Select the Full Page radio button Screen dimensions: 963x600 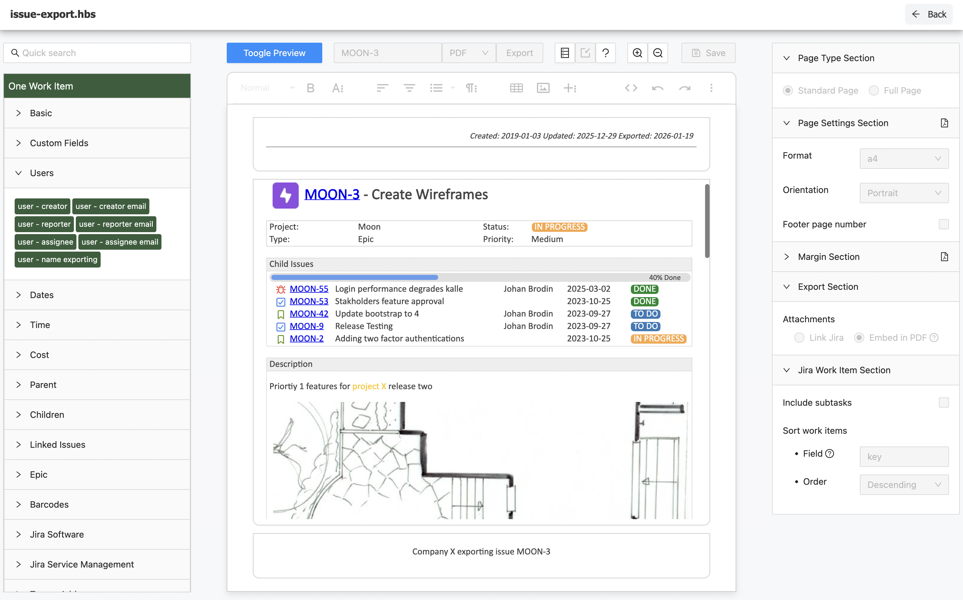point(874,90)
